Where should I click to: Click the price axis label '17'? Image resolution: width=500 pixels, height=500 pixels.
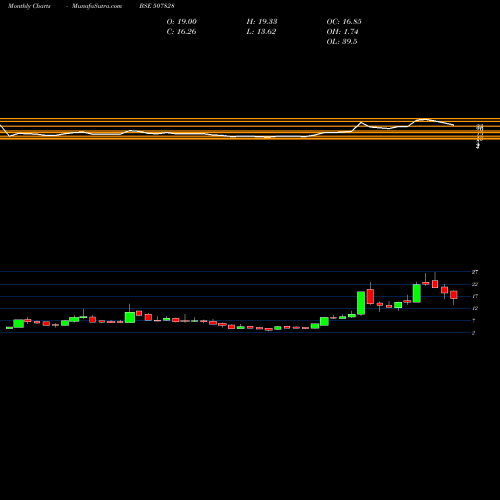(x=475, y=296)
